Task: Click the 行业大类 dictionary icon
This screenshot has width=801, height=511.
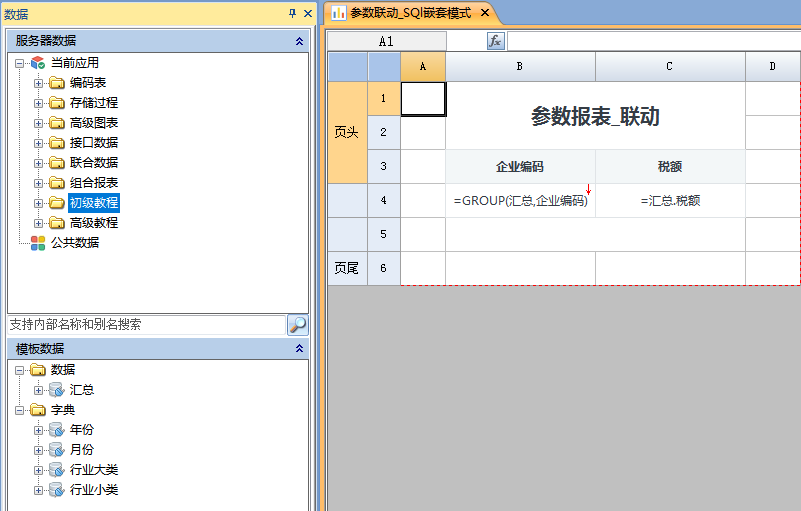Action: pyautogui.click(x=57, y=470)
